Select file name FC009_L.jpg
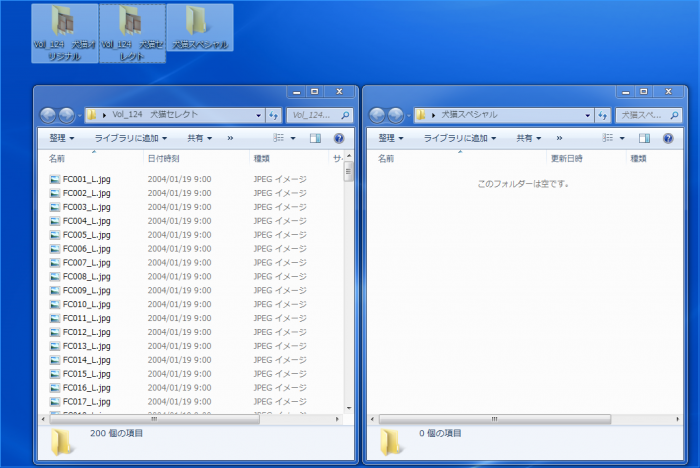 click(87, 291)
